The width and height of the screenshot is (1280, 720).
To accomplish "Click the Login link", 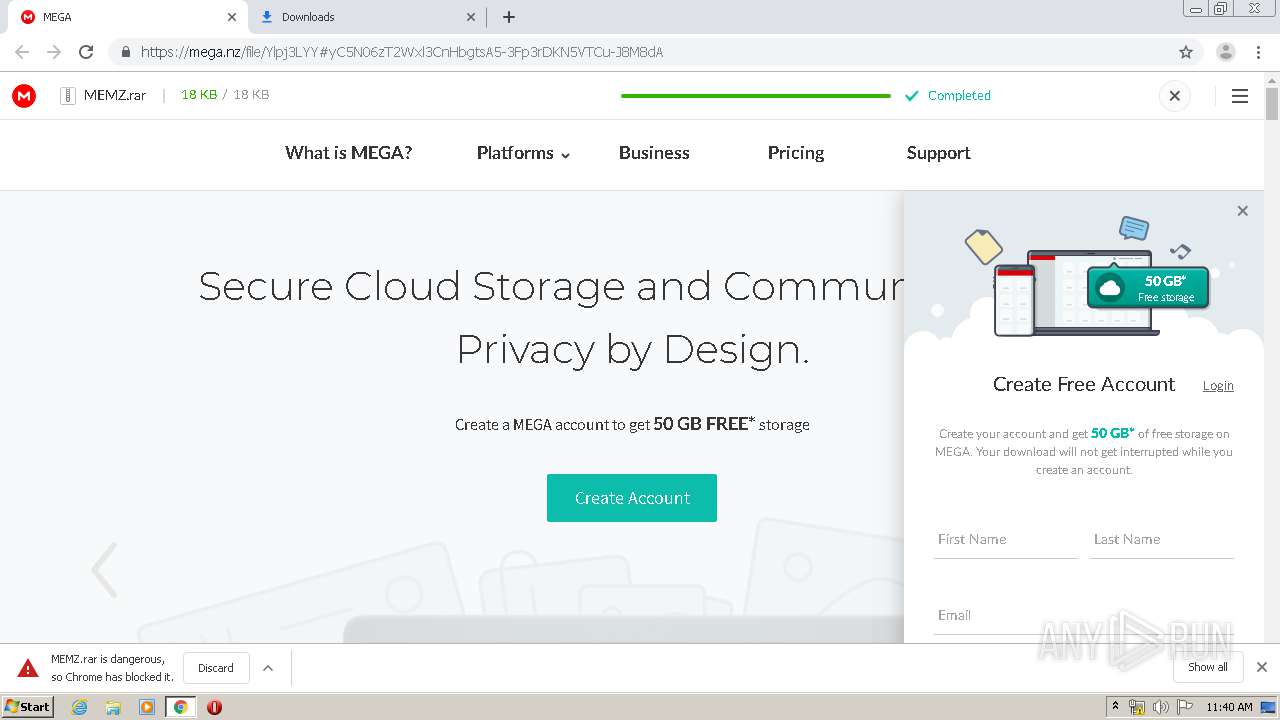I will pos(1218,386).
